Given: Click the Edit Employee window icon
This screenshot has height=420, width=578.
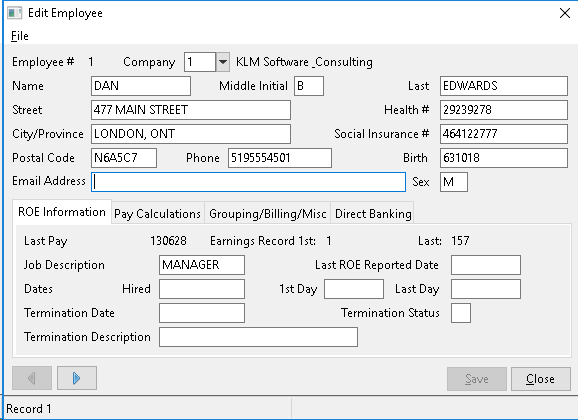Looking at the screenshot, I should (x=15, y=13).
